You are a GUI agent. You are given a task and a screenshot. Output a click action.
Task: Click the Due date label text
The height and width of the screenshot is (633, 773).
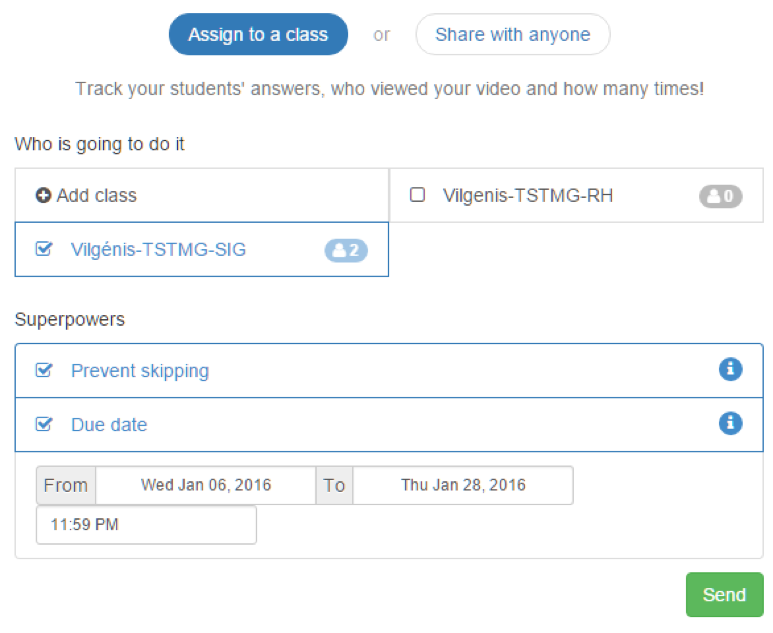pos(109,425)
